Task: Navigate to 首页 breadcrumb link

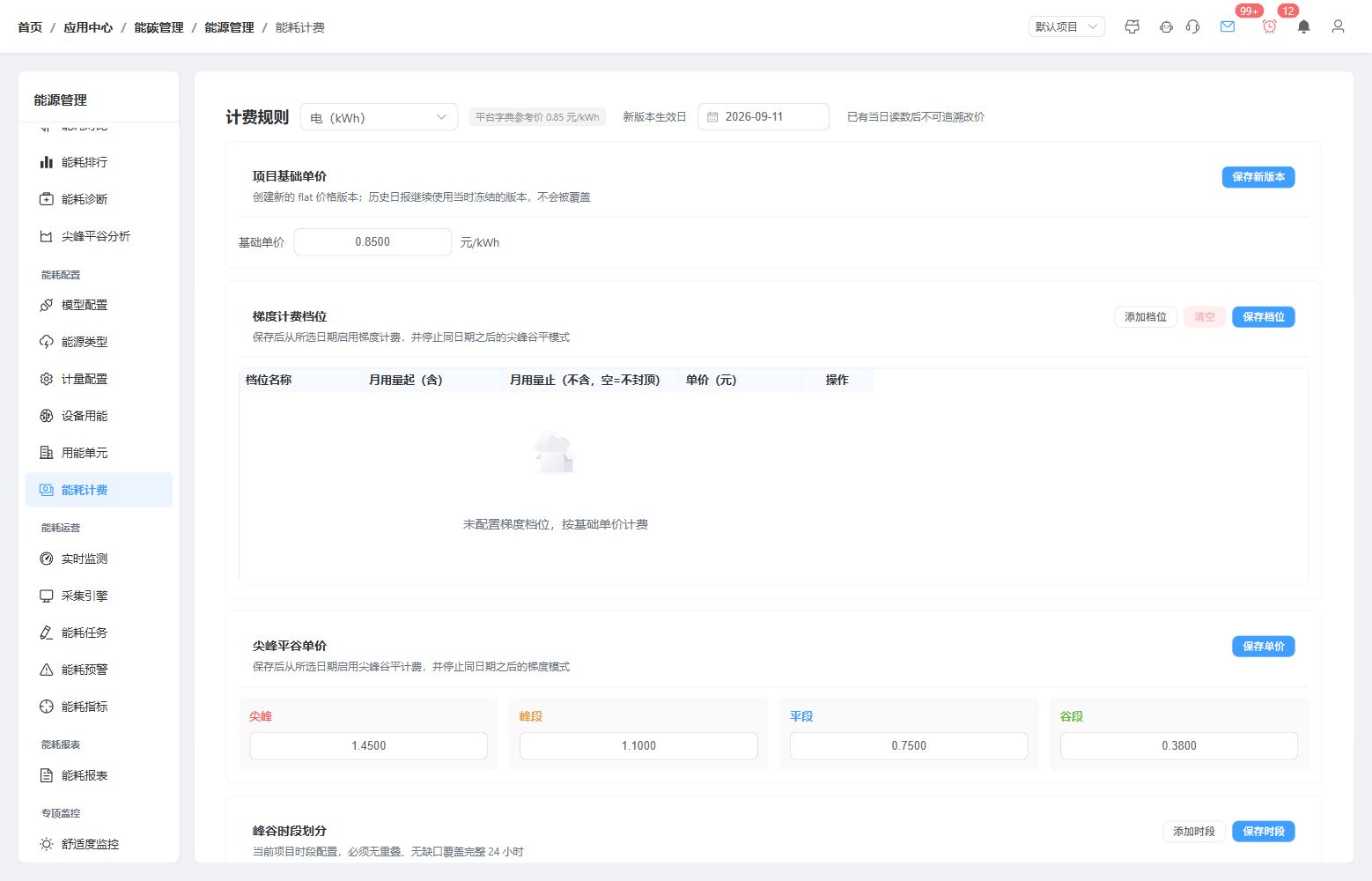Action: (x=30, y=27)
